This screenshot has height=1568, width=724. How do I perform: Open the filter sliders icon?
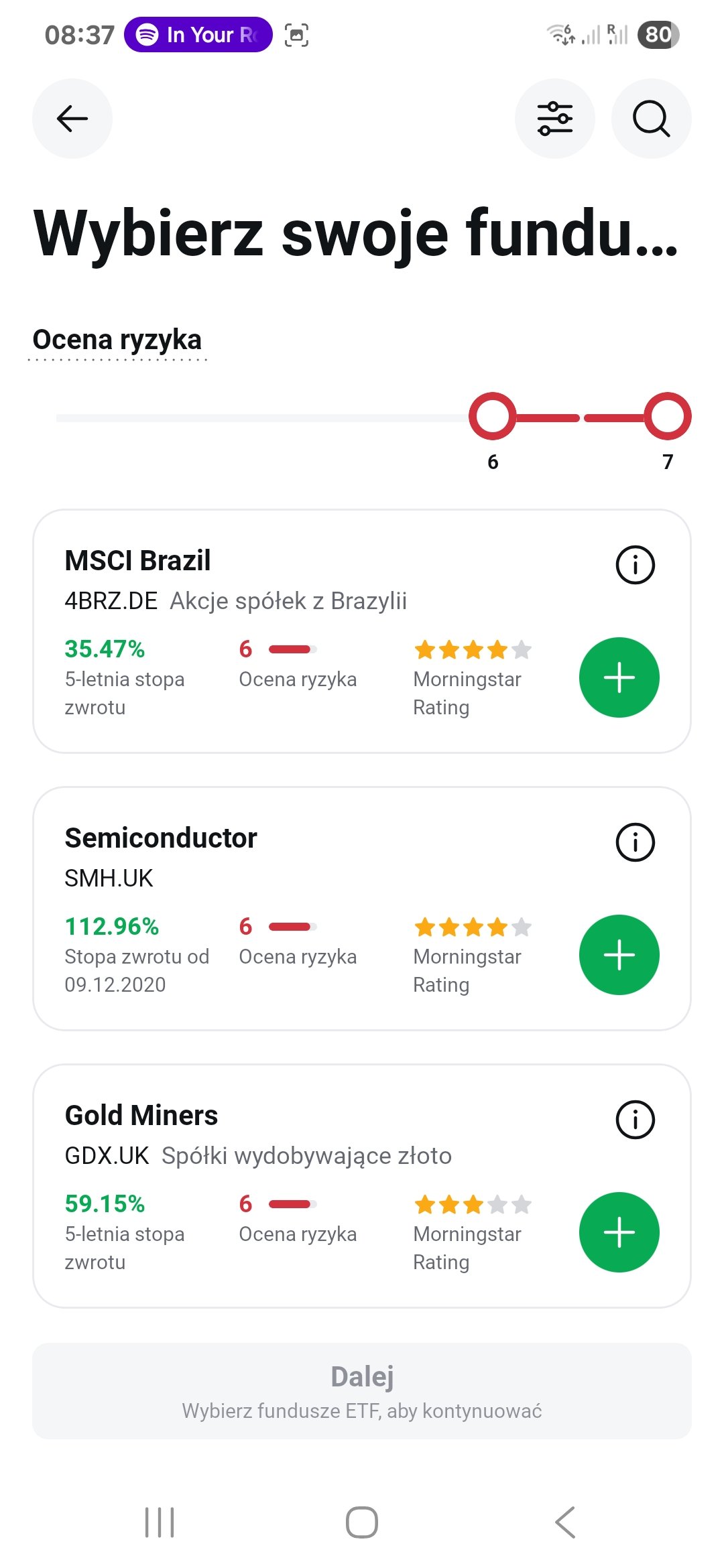(x=554, y=119)
